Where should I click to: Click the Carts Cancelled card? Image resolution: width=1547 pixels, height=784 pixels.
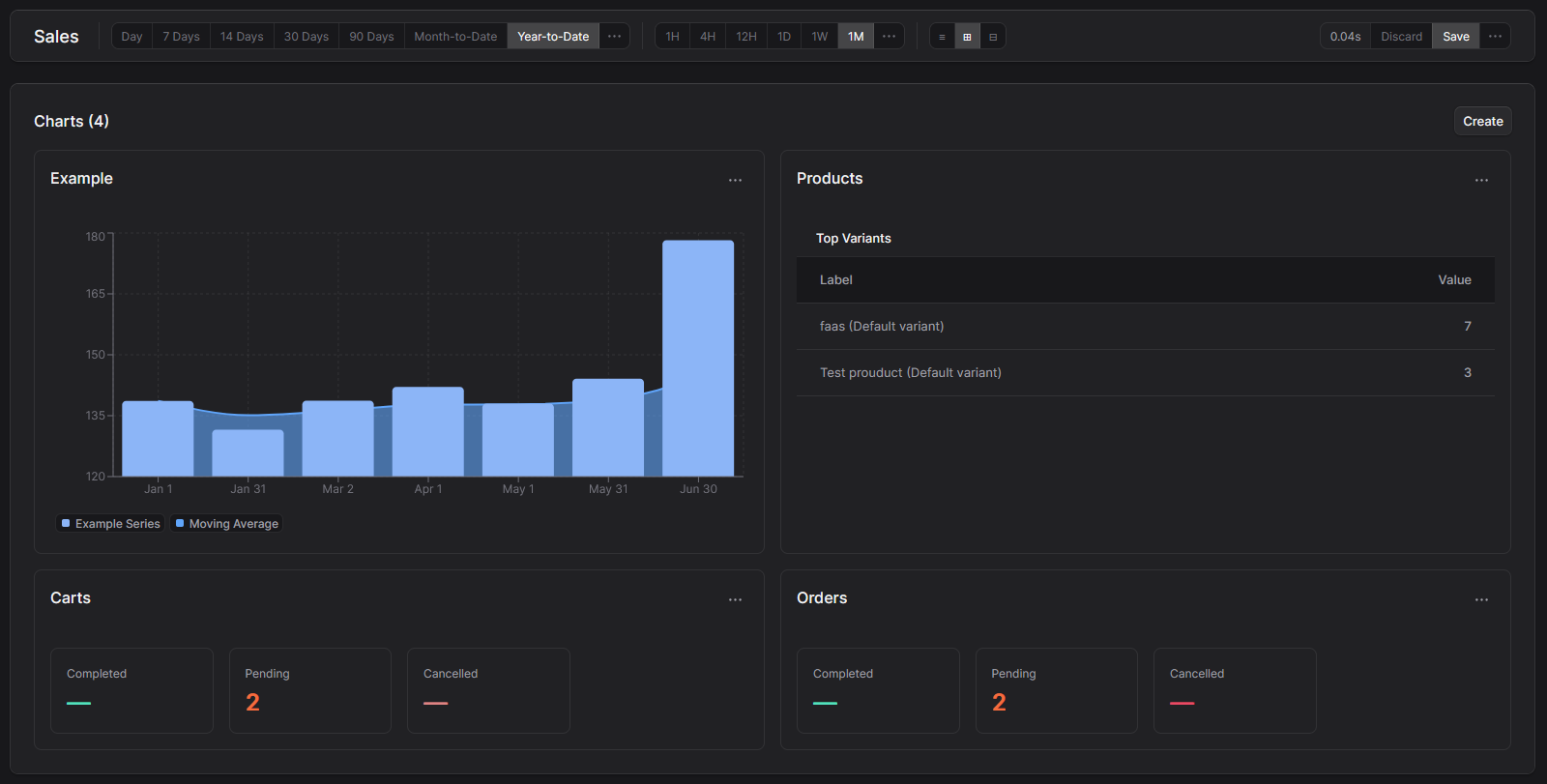coord(488,690)
